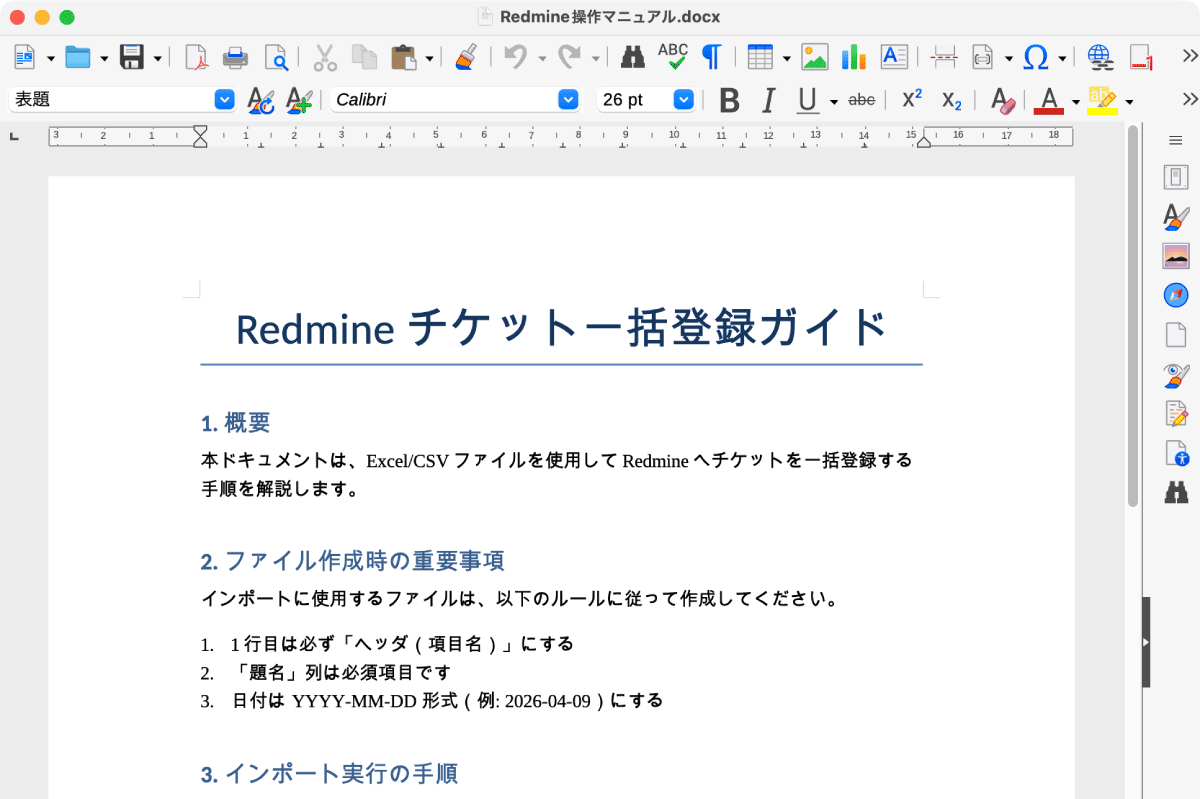Open the Navigator compass in the sidebar
Image resolution: width=1200 pixels, height=799 pixels.
click(1176, 295)
